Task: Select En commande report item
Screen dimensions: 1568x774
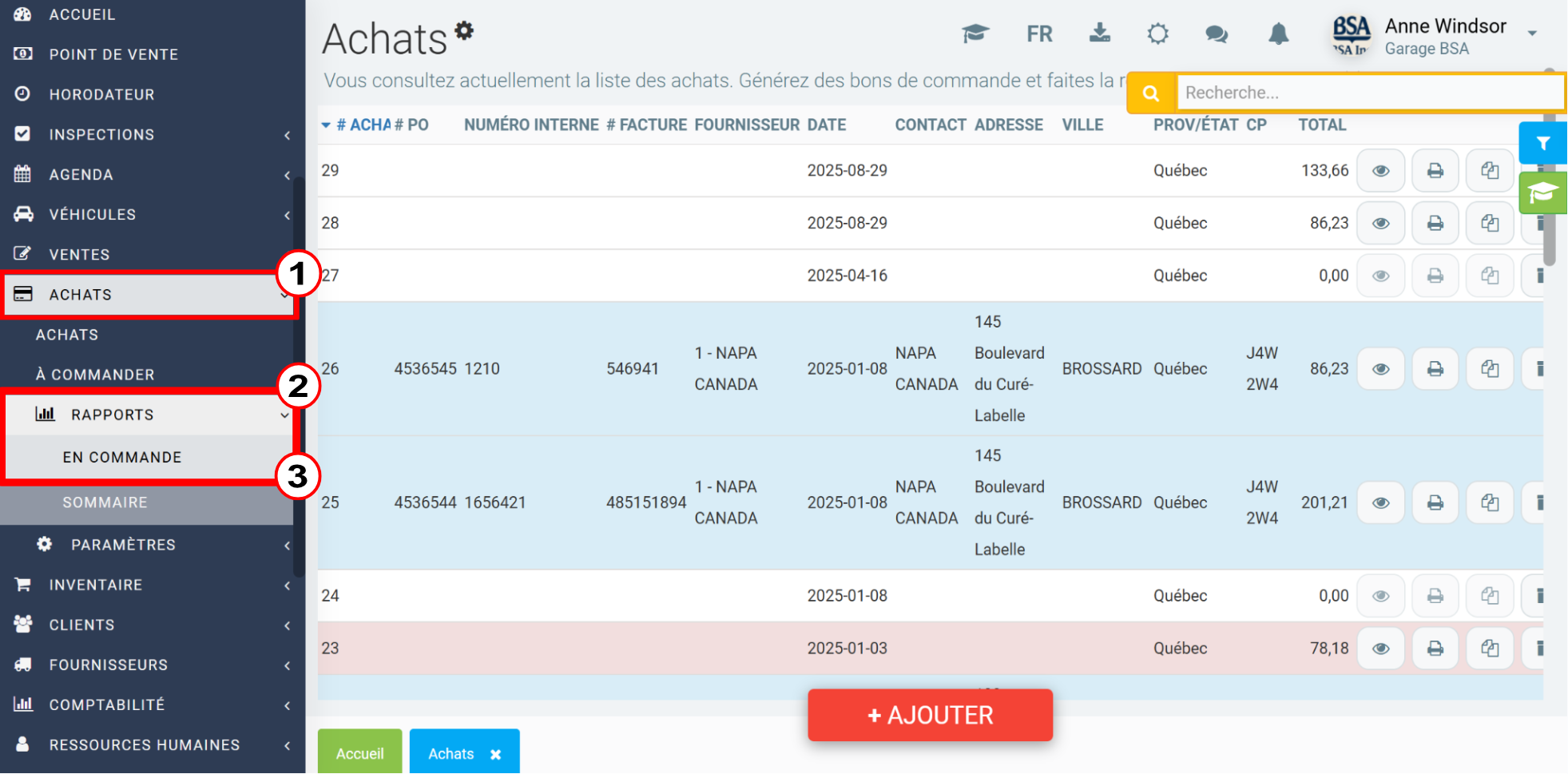Action: (x=122, y=458)
